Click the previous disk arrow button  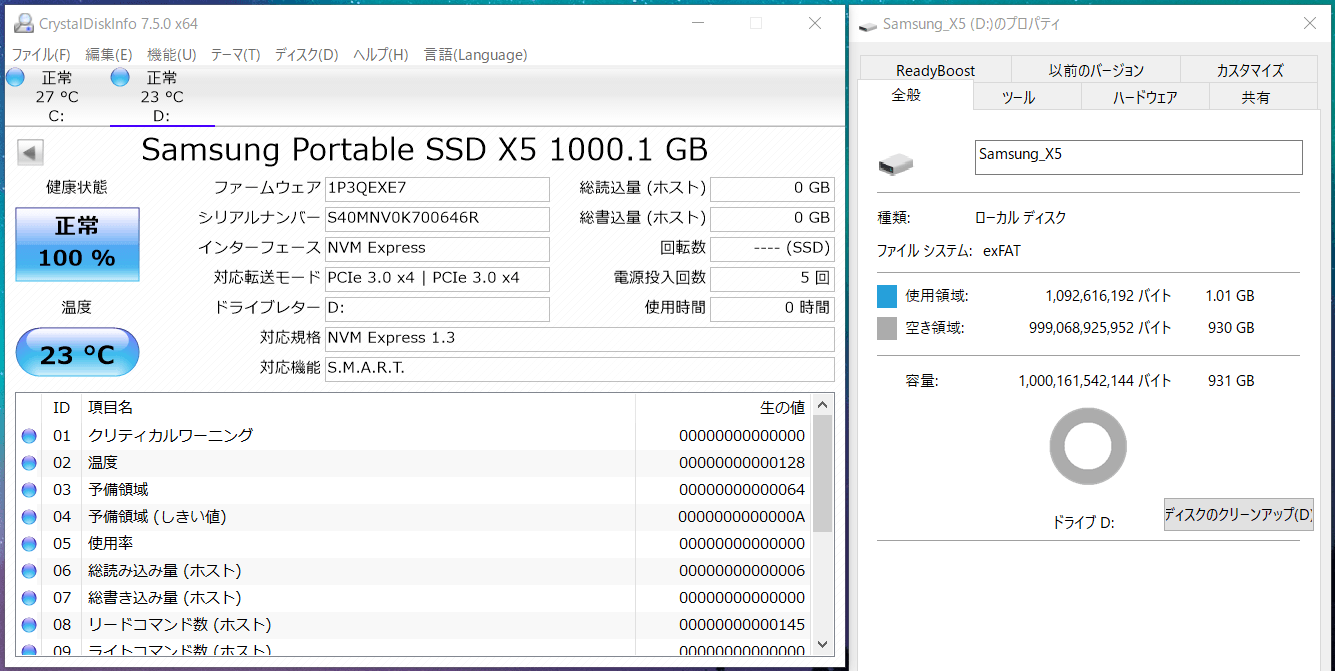point(30,153)
